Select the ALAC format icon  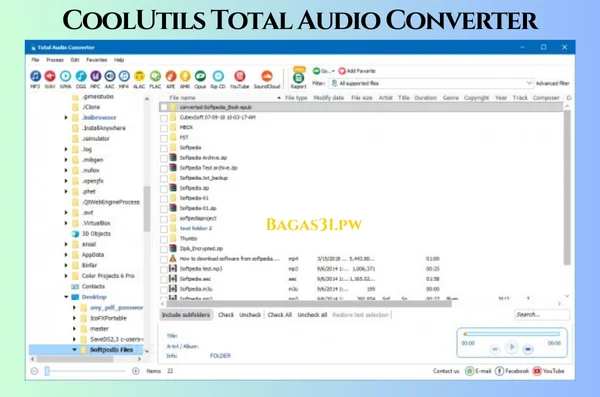tap(139, 76)
